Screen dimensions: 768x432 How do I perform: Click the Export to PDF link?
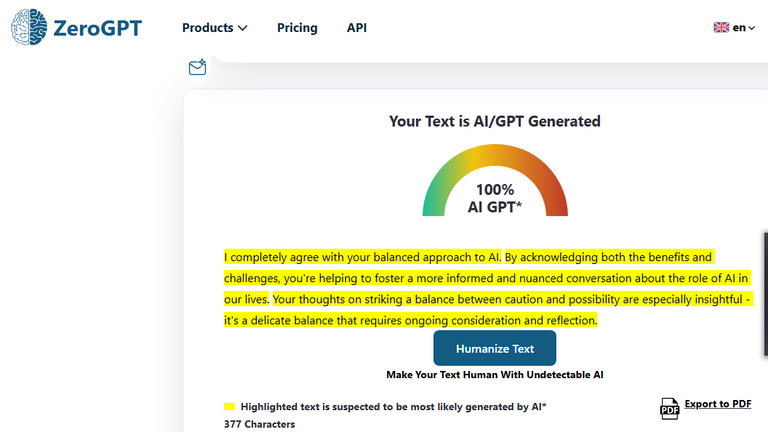(x=718, y=404)
